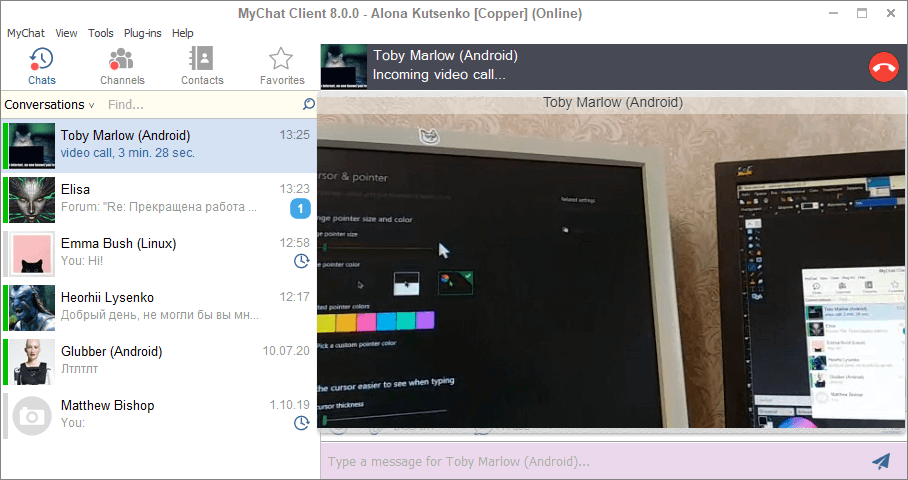Click the message input for Toby Marlow
The image size is (908, 480).
pyautogui.click(x=596, y=461)
